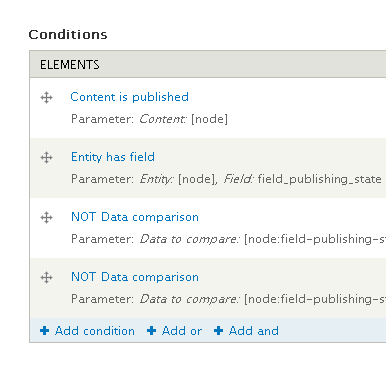Click the move handle next to Entity has field
The width and height of the screenshot is (386, 371).
pyautogui.click(x=47, y=157)
